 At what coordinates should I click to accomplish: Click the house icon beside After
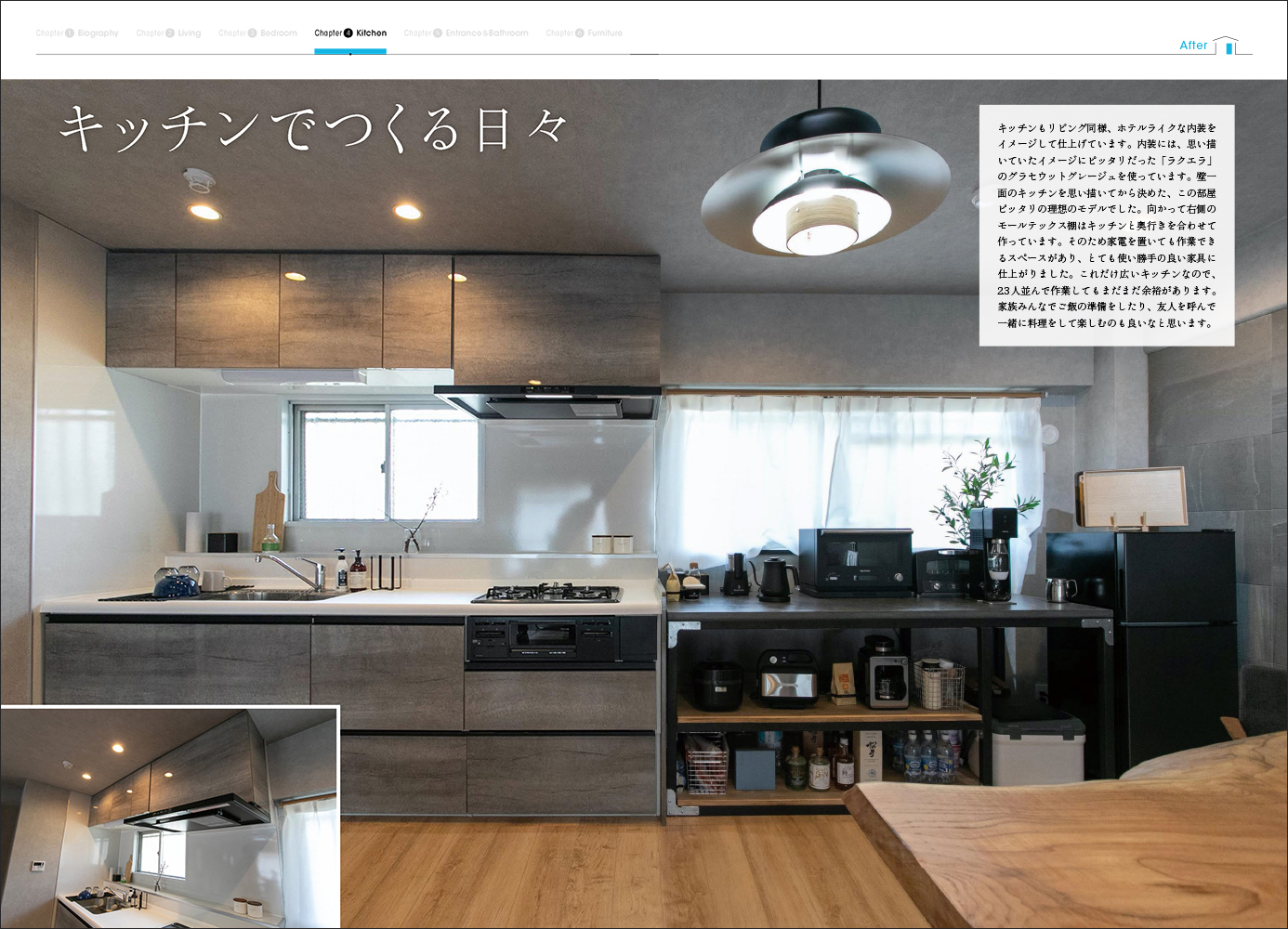click(1227, 46)
